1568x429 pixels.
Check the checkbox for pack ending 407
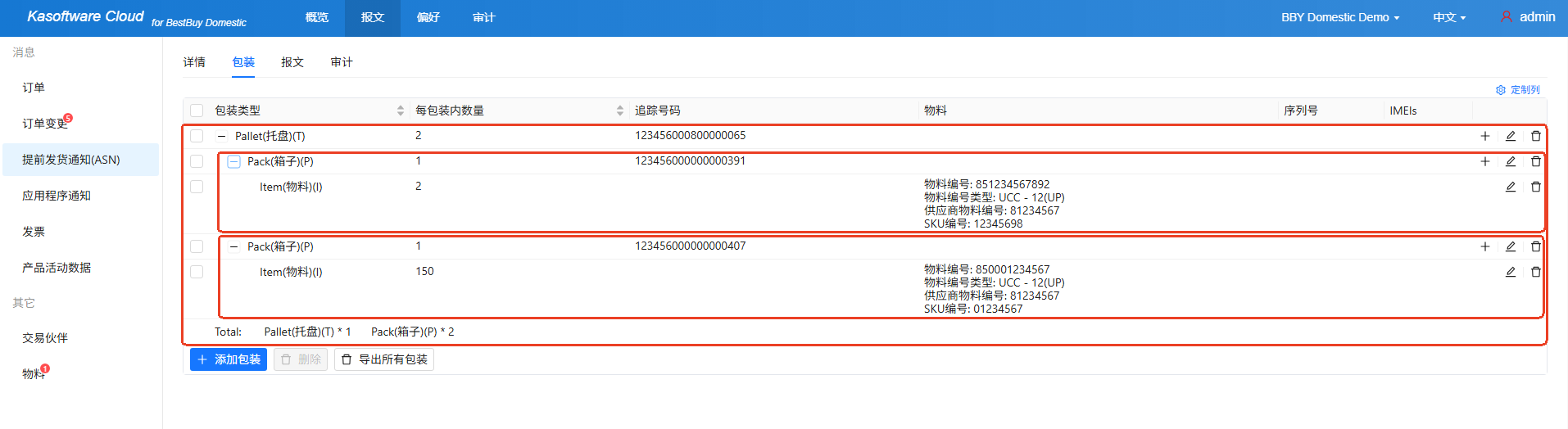(197, 246)
